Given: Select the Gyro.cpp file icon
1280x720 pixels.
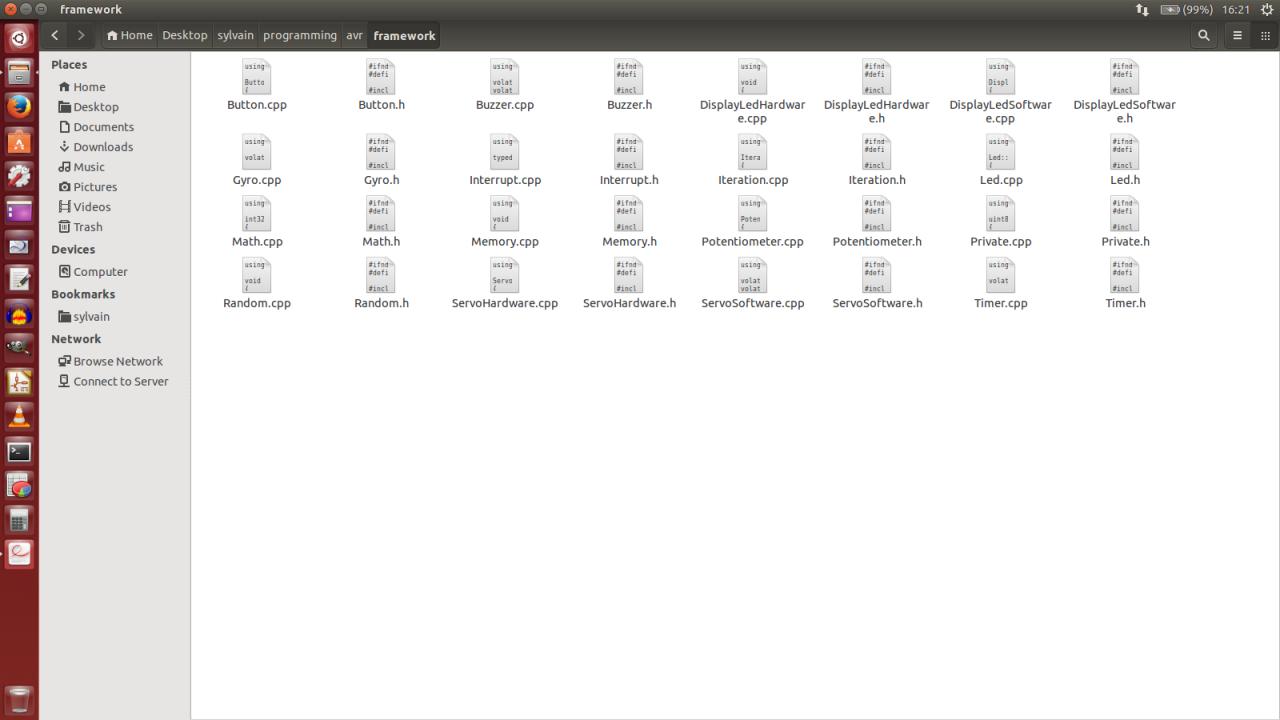Looking at the screenshot, I should 257,153.
